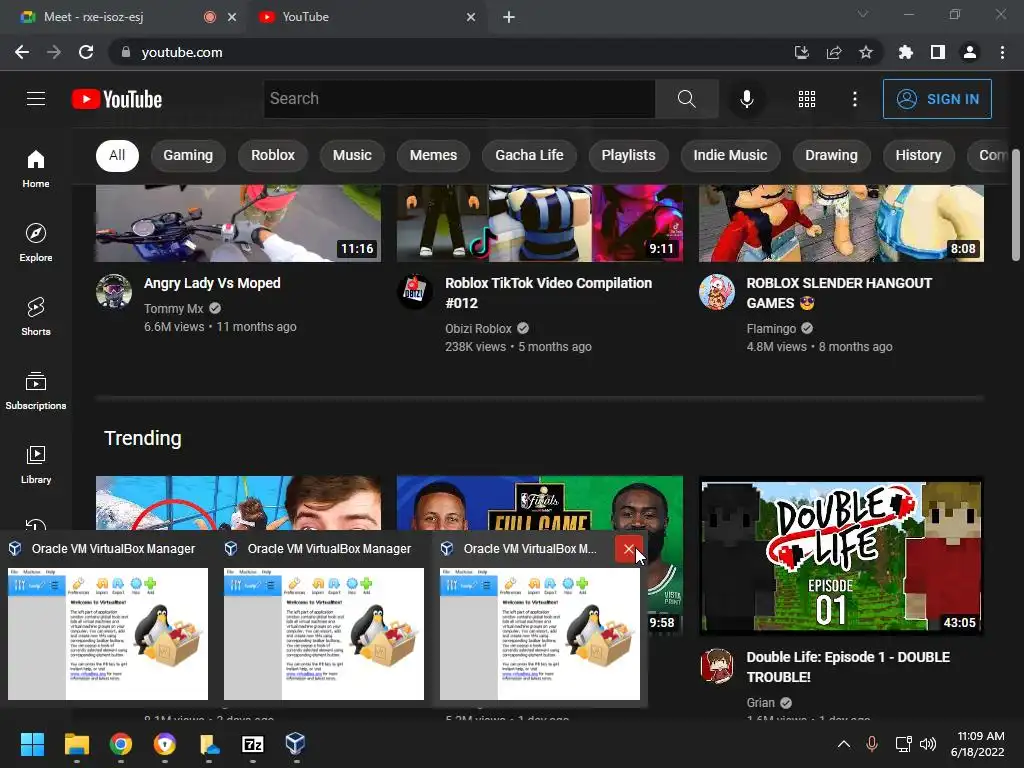Click the share page icon
The image size is (1024, 768).
click(834, 52)
